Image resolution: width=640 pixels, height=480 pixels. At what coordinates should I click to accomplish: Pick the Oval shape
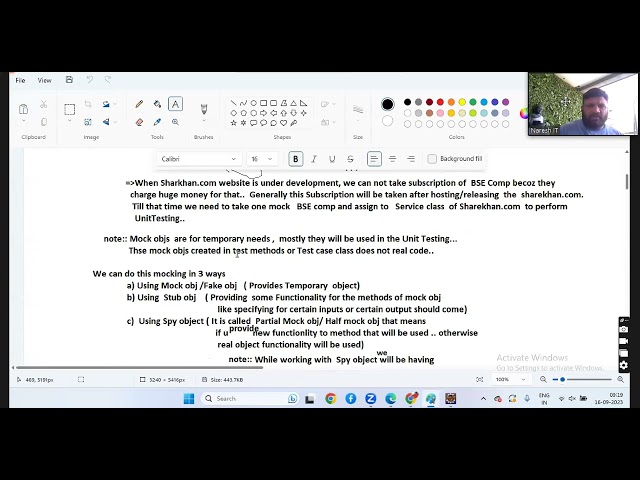point(253,103)
